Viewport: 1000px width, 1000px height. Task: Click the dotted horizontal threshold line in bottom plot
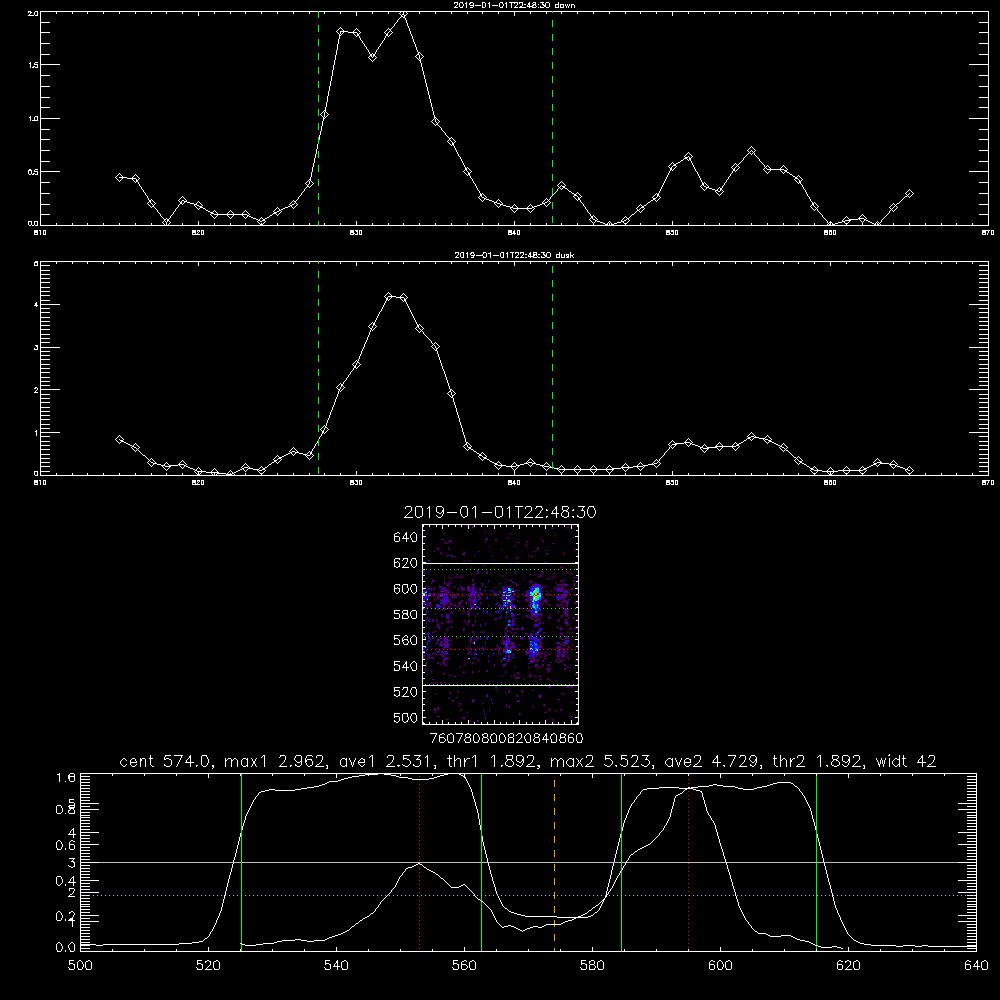(526, 895)
